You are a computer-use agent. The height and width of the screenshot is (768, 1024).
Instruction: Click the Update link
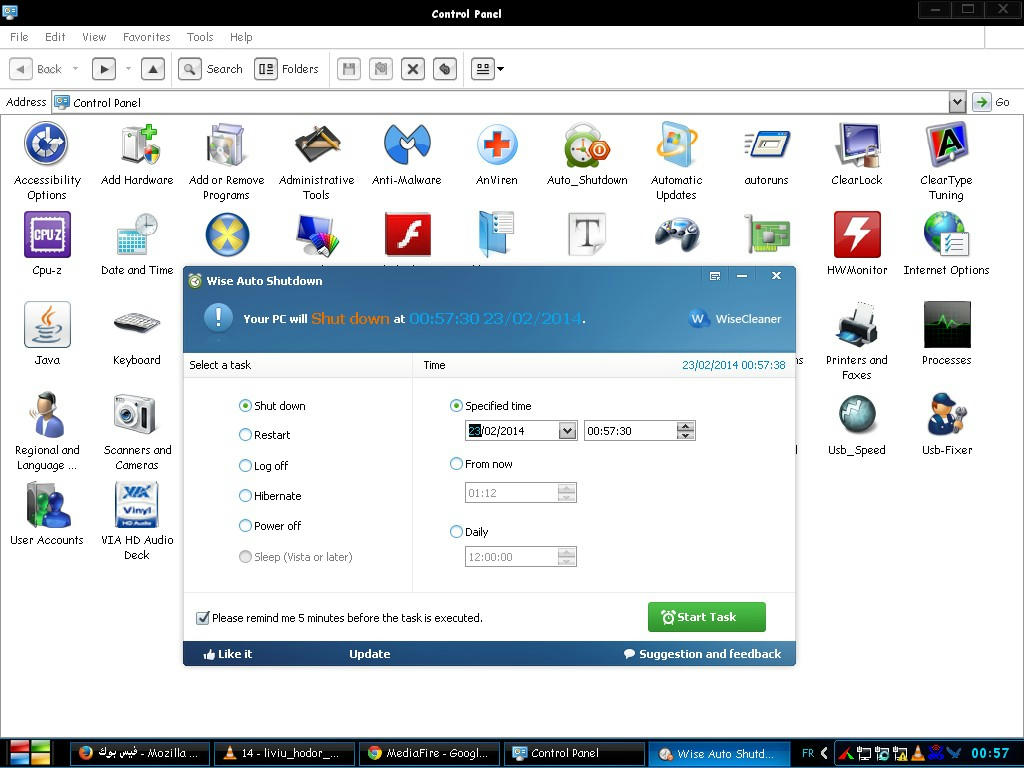[x=370, y=654]
